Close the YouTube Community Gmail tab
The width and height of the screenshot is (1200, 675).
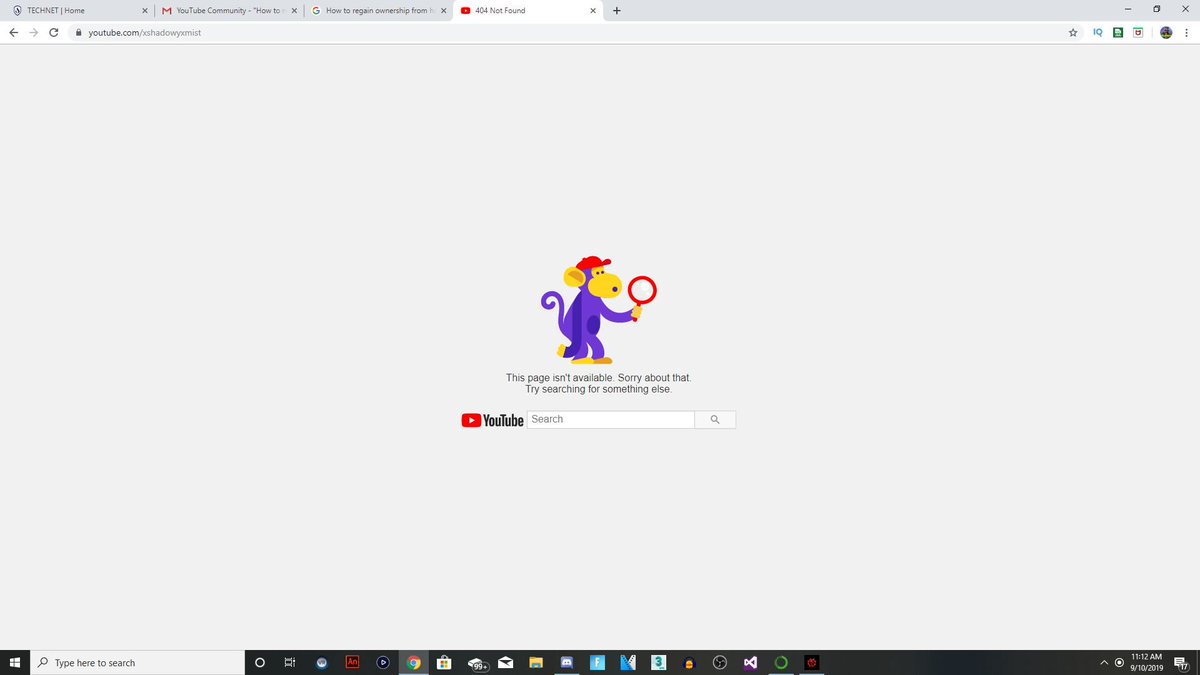coord(294,11)
